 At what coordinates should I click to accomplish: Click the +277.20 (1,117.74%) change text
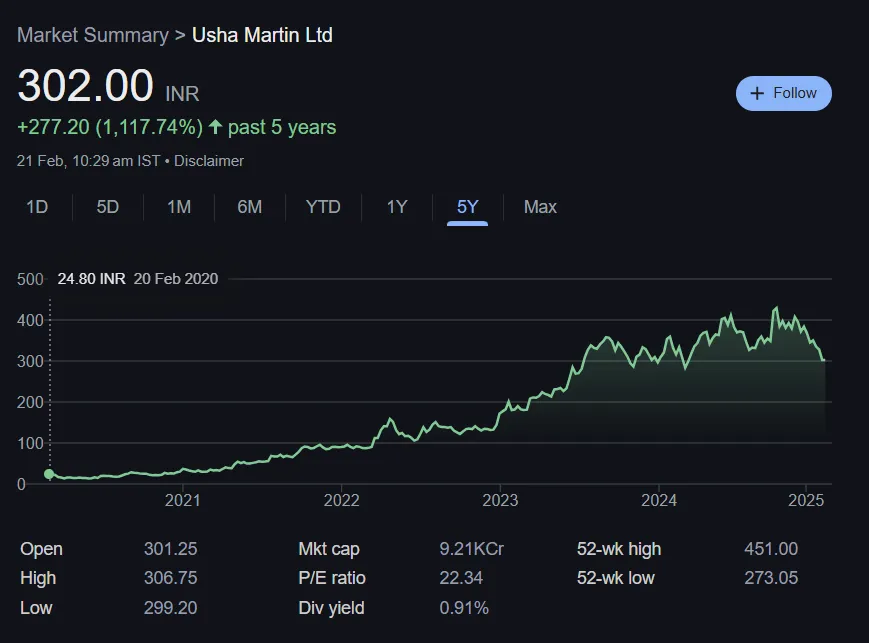point(110,127)
